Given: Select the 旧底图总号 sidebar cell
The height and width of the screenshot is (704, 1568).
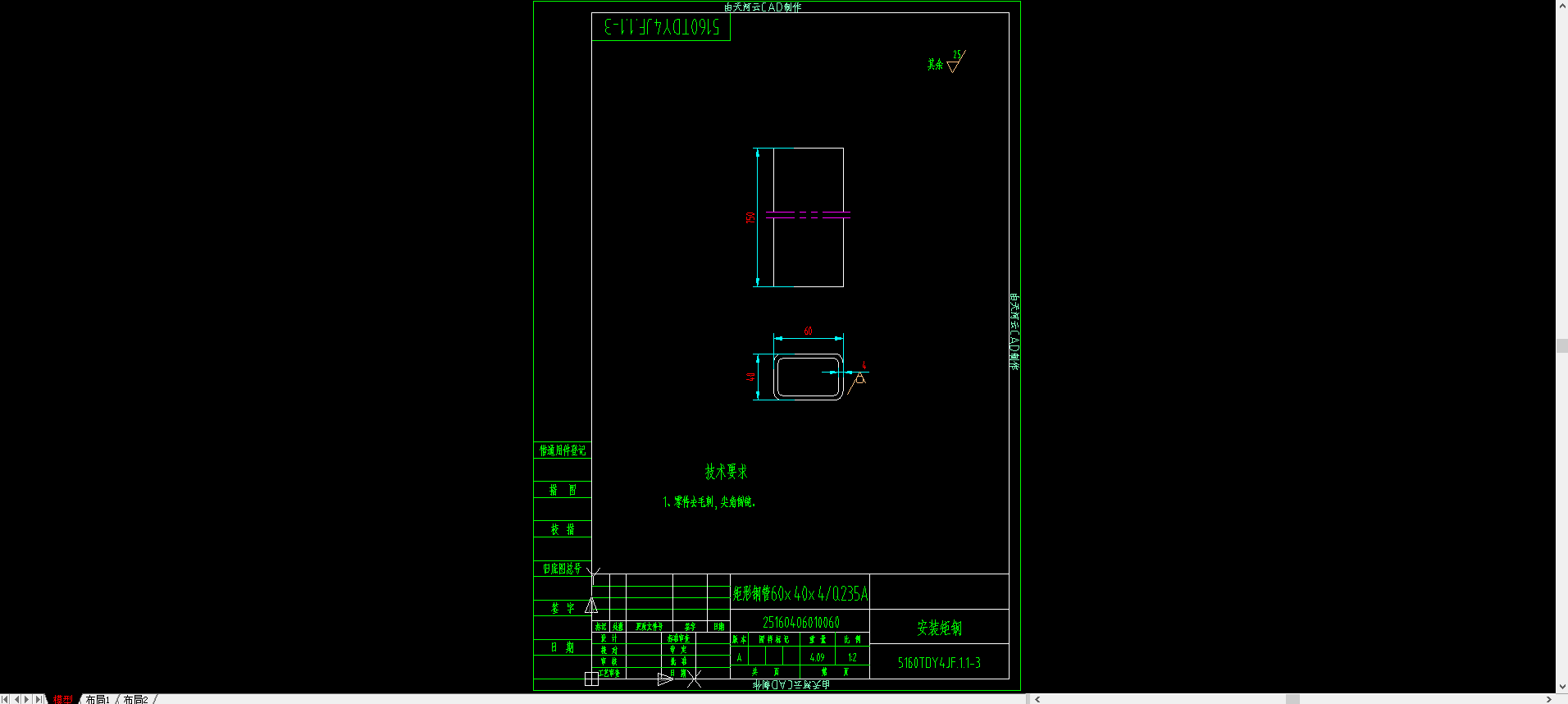Looking at the screenshot, I should [x=563, y=569].
